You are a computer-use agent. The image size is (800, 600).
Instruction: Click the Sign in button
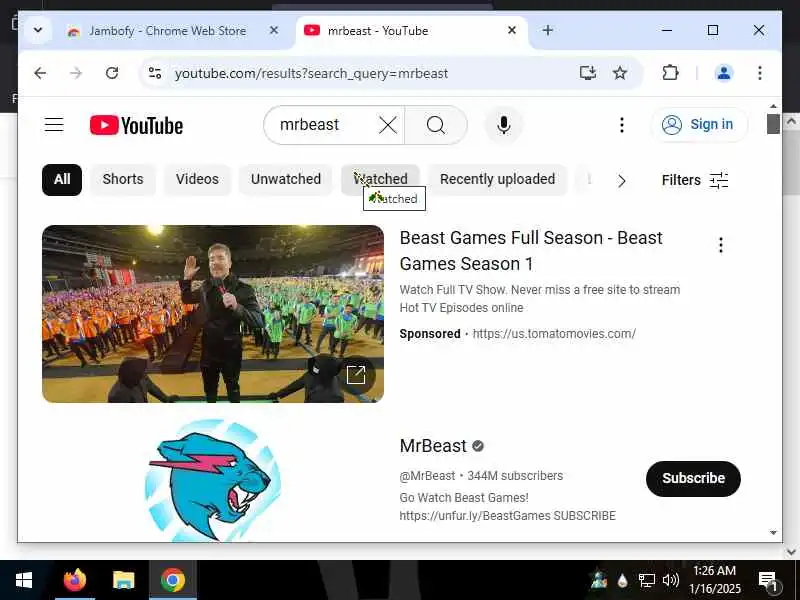pos(699,124)
